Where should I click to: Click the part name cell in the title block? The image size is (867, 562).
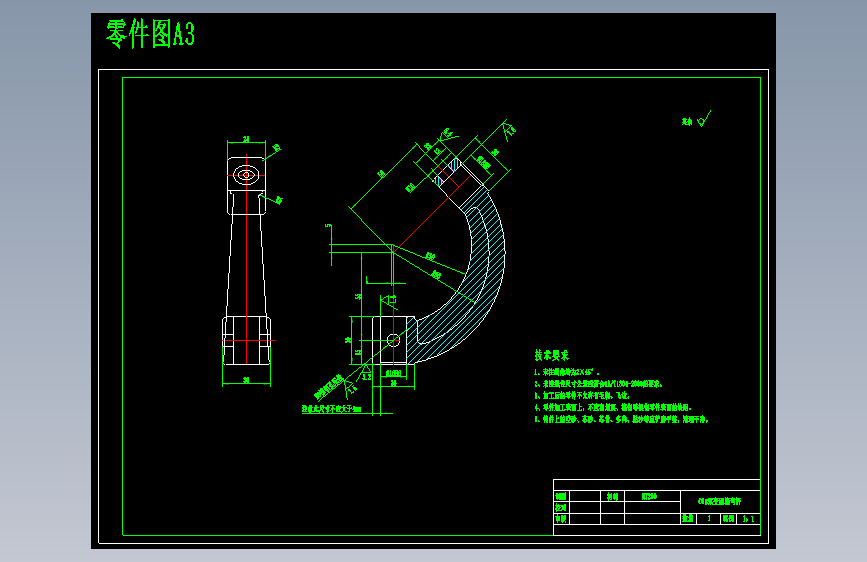[x=720, y=502]
